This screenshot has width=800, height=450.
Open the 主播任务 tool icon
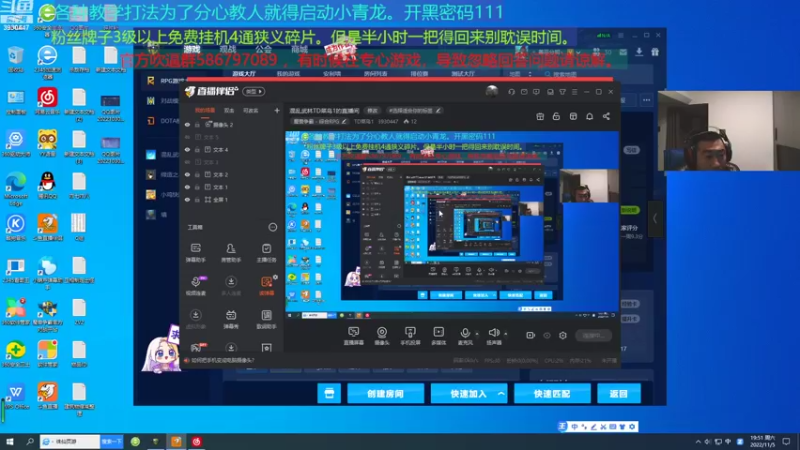(266, 248)
